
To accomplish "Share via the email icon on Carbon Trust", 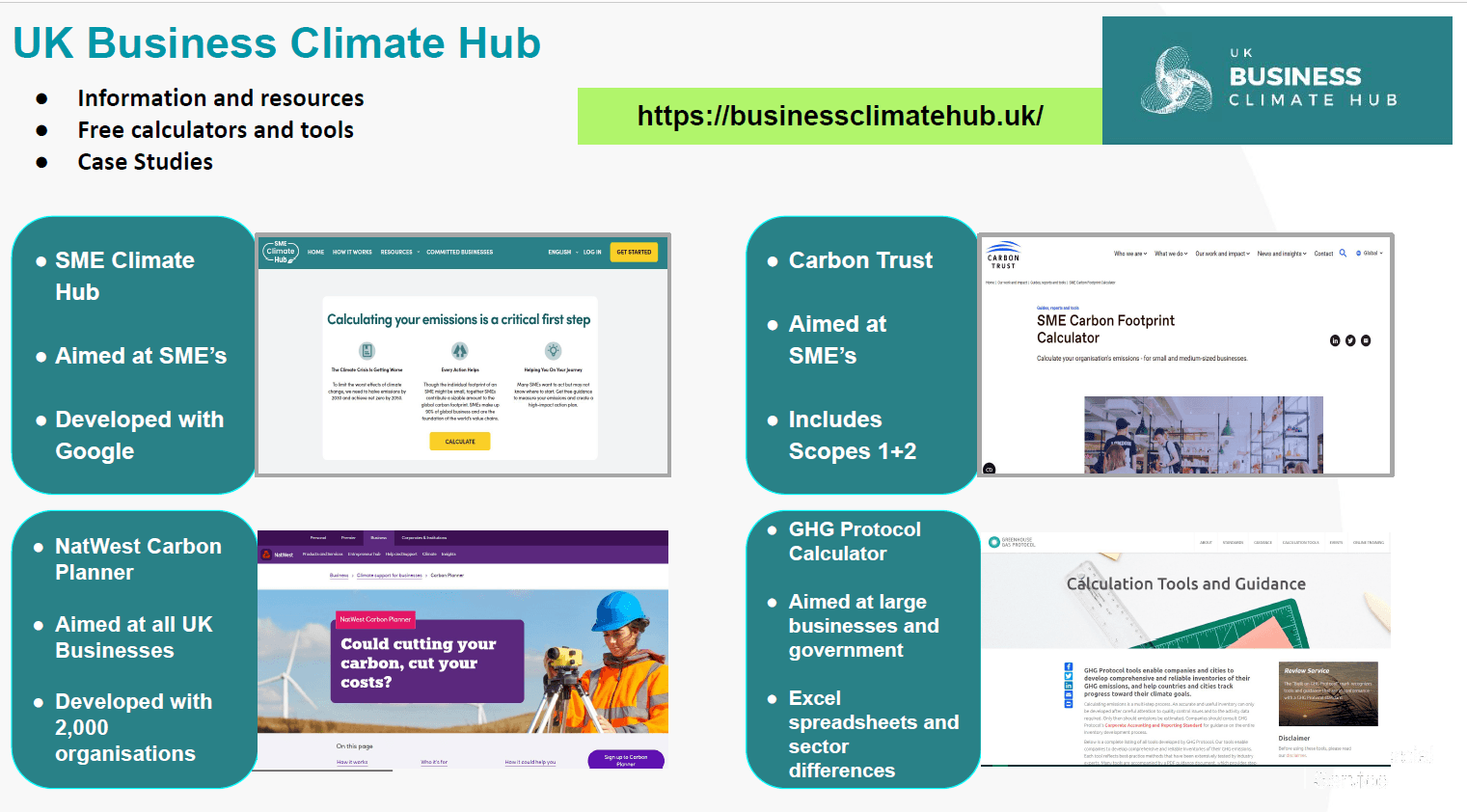I will (x=1366, y=340).
